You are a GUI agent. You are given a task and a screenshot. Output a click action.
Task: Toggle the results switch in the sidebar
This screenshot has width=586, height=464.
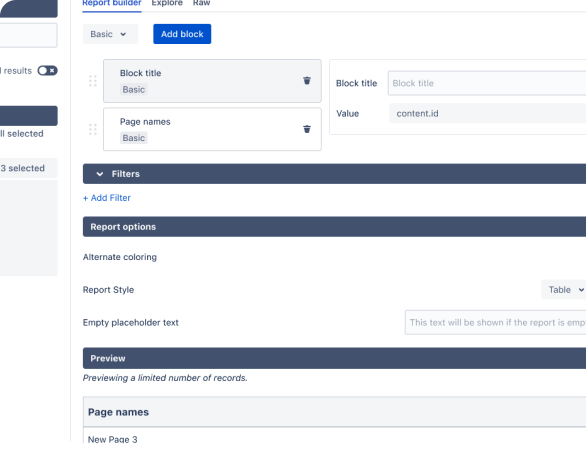pyautogui.click(x=47, y=71)
